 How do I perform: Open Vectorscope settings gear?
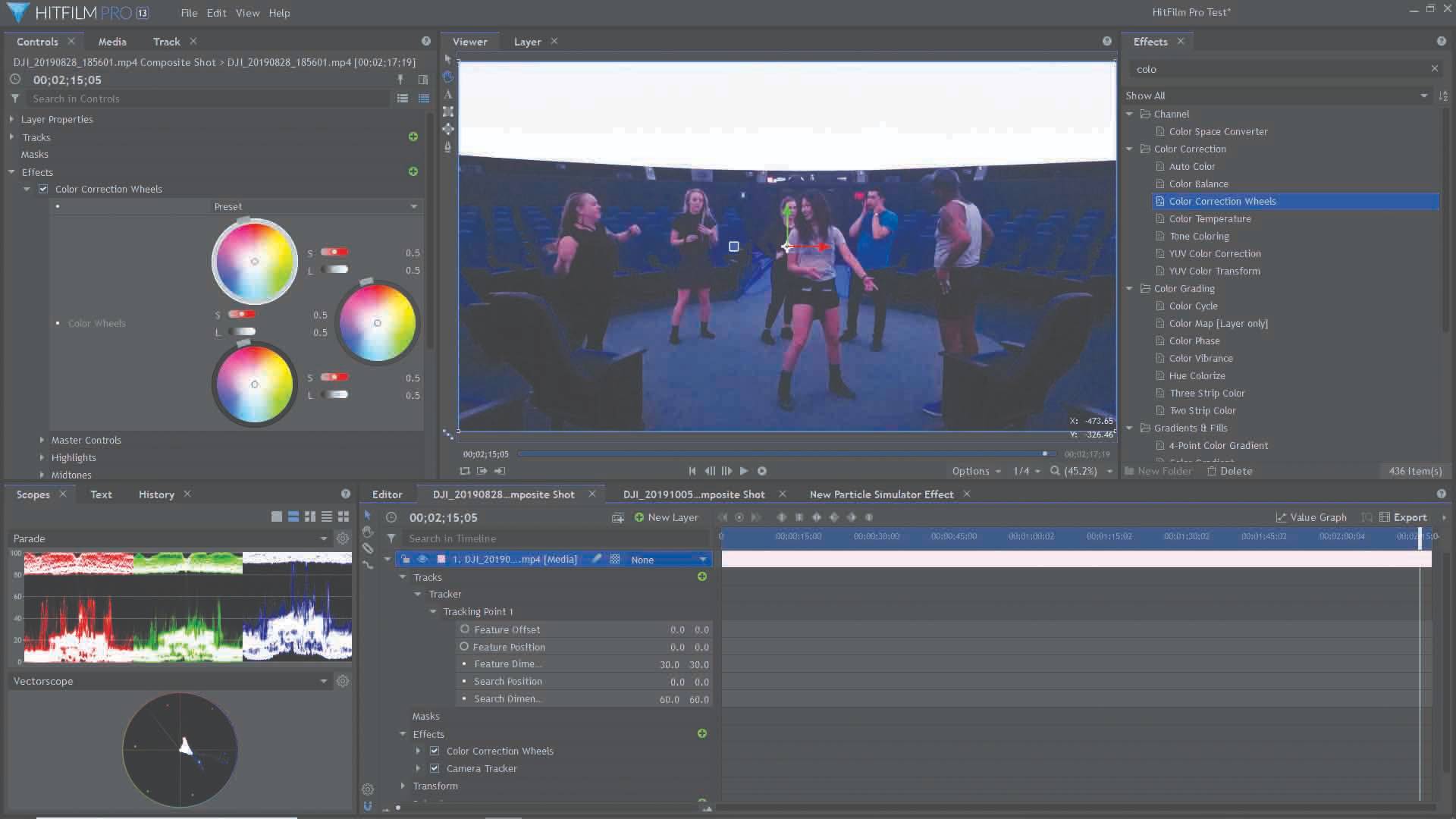[x=343, y=681]
